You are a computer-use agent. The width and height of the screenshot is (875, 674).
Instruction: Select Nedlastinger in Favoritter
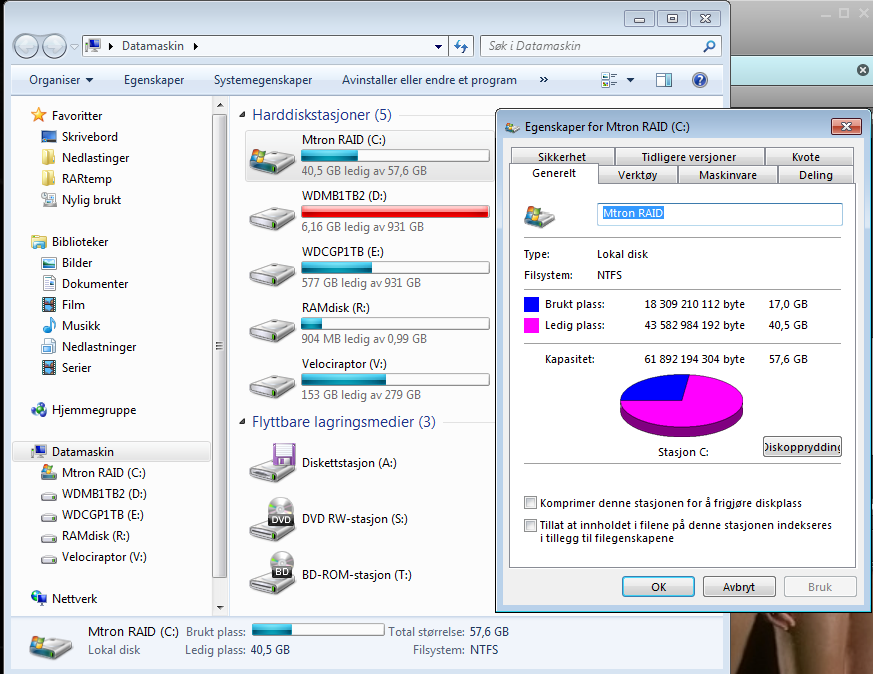pyautogui.click(x=95, y=158)
